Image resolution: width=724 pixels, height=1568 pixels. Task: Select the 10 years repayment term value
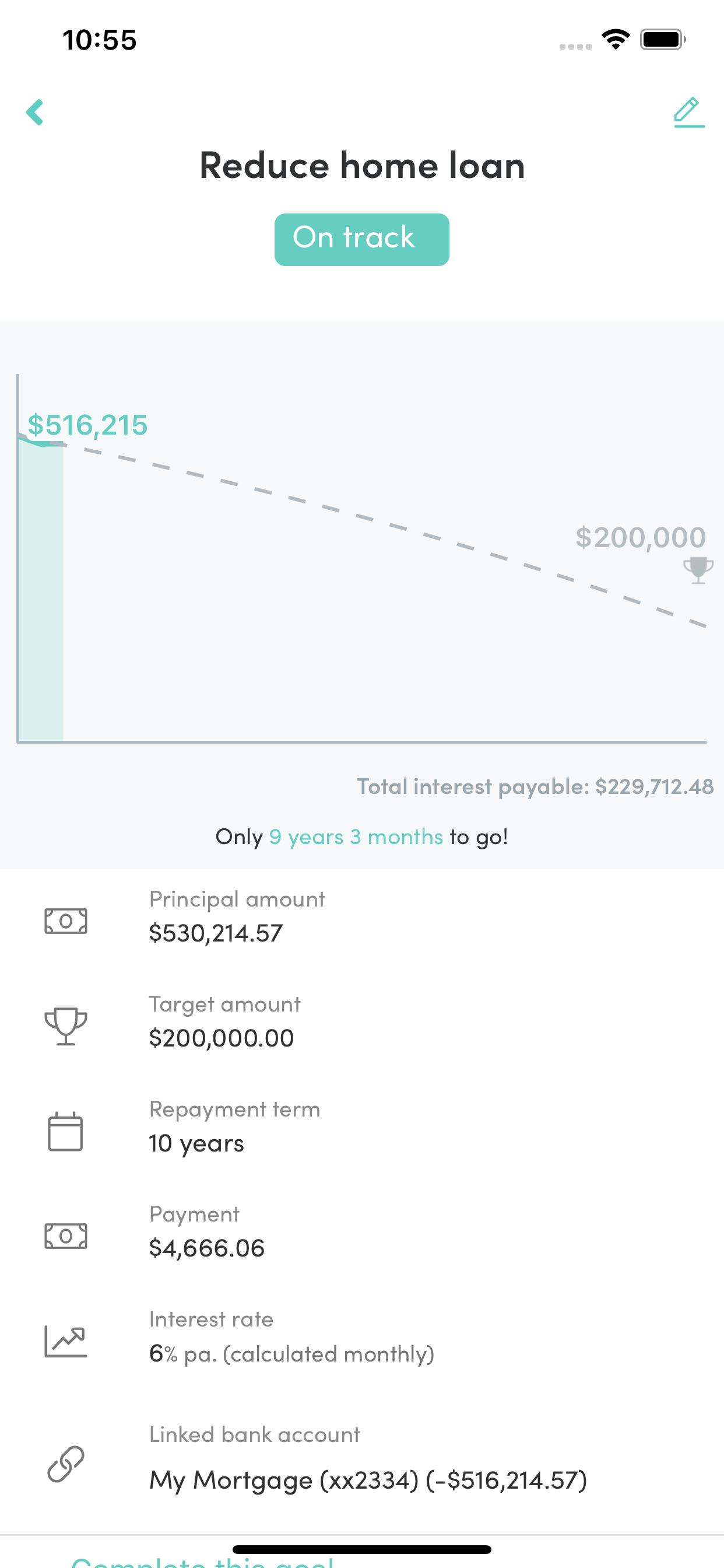[196, 1143]
